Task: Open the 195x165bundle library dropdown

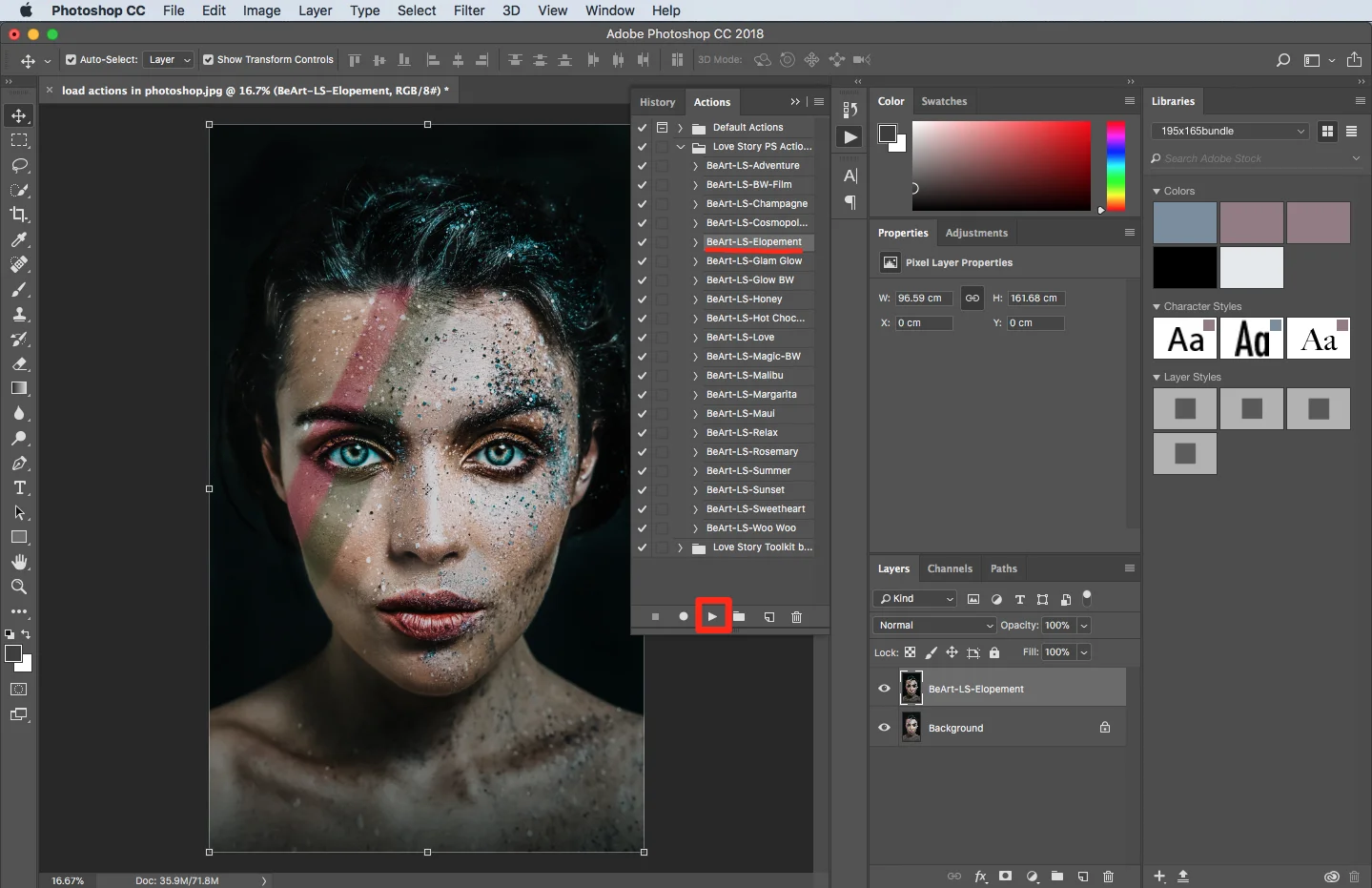Action: [x=1230, y=132]
